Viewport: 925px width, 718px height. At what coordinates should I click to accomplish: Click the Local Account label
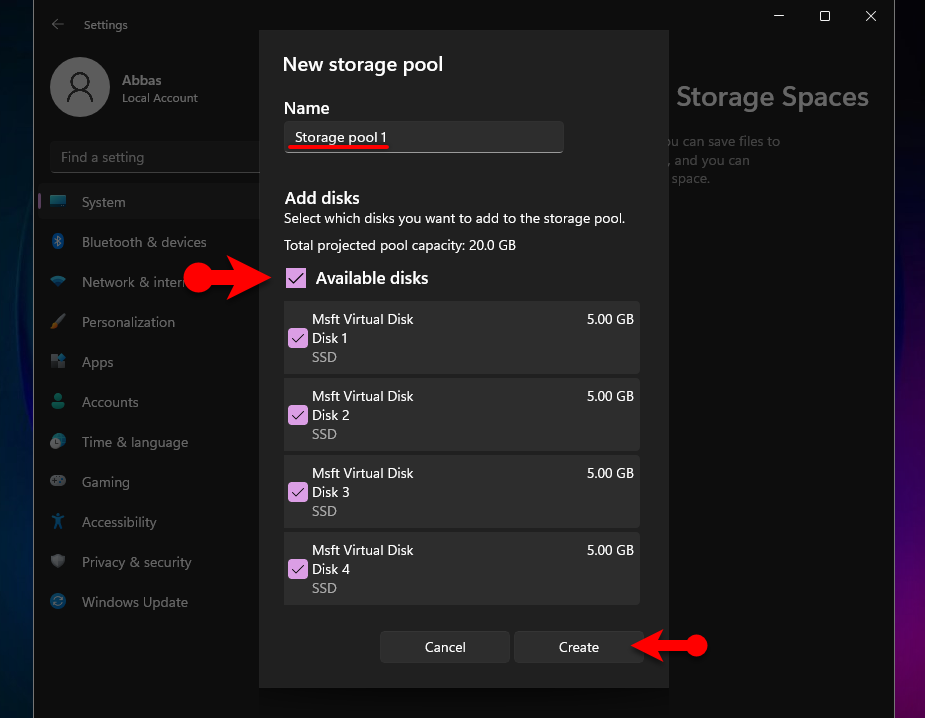[x=160, y=98]
